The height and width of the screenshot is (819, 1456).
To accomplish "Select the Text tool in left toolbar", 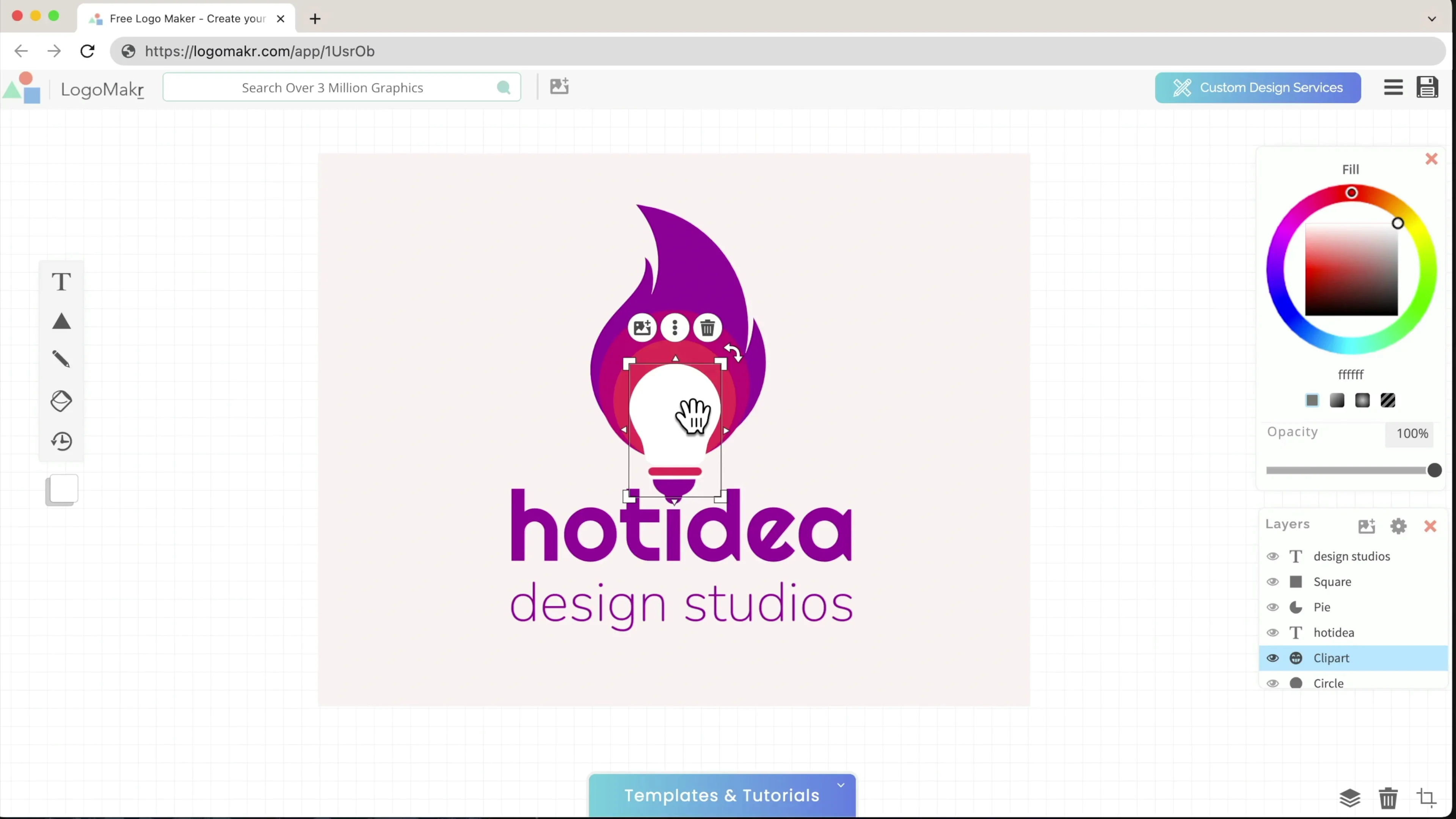I will coord(61,281).
